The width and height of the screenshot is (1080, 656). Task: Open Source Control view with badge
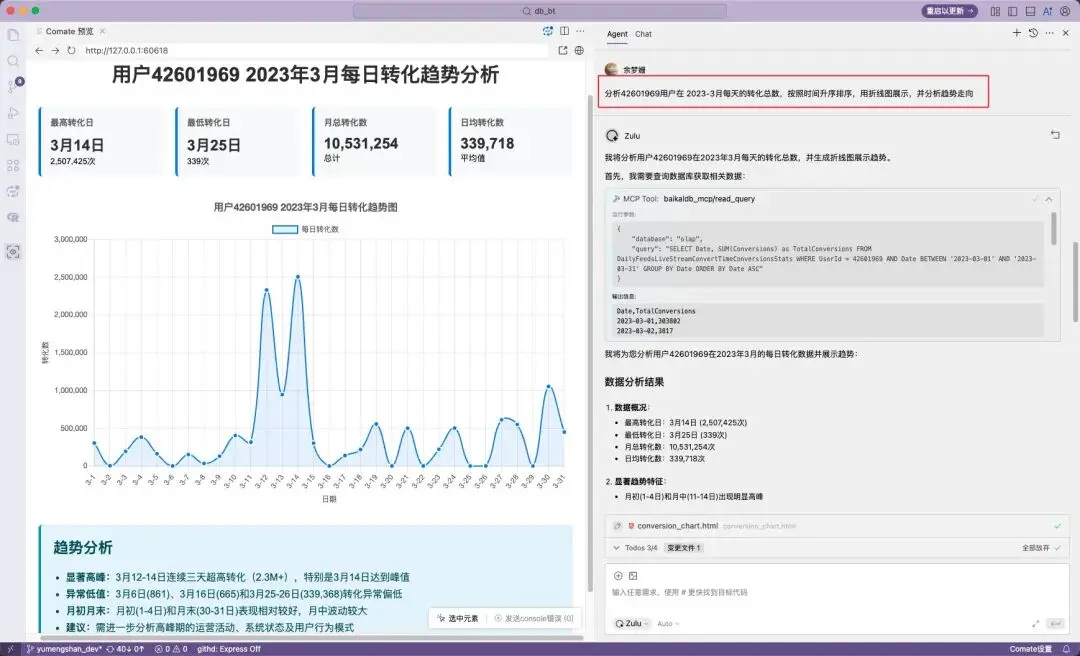(x=14, y=86)
